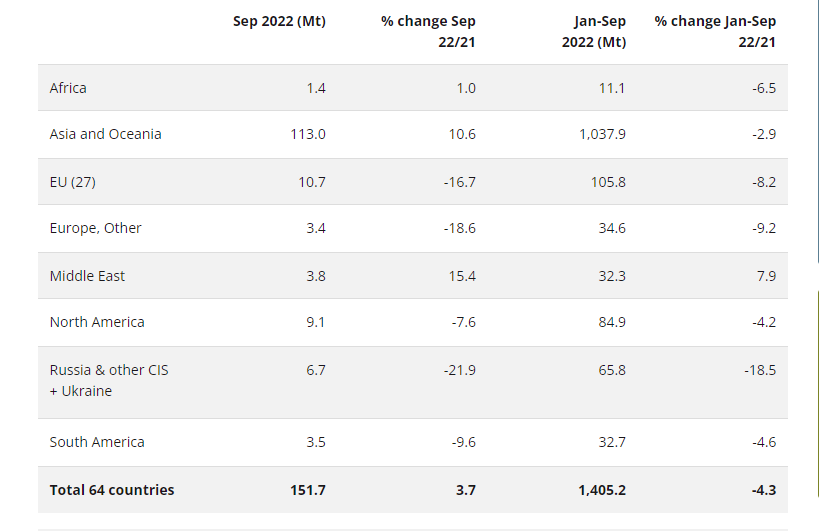Click the "Sep 2022 (Mt)" column header

[x=279, y=21]
